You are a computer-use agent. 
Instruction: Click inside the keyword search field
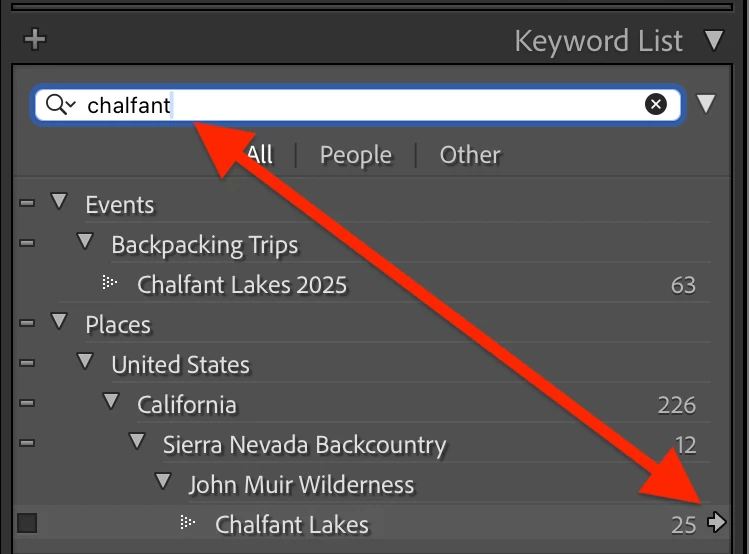[358, 105]
